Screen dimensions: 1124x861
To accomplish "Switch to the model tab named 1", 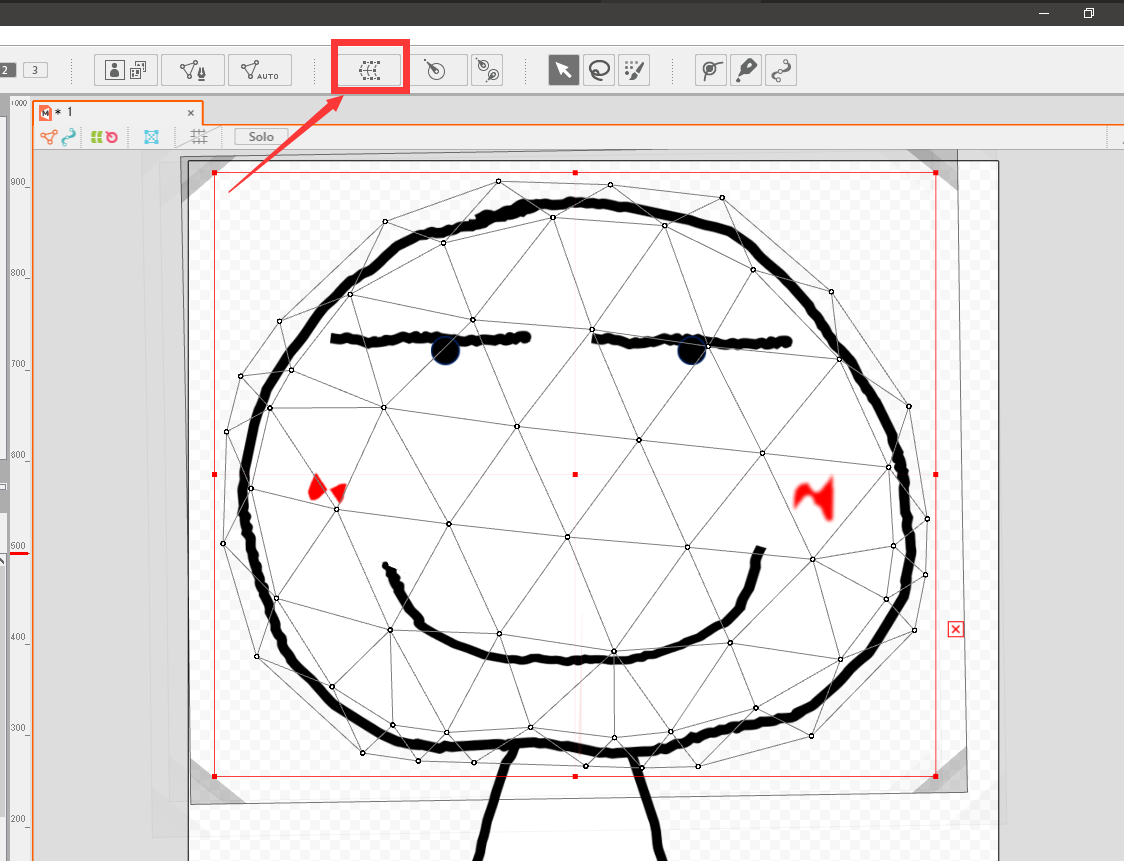I will (x=69, y=112).
